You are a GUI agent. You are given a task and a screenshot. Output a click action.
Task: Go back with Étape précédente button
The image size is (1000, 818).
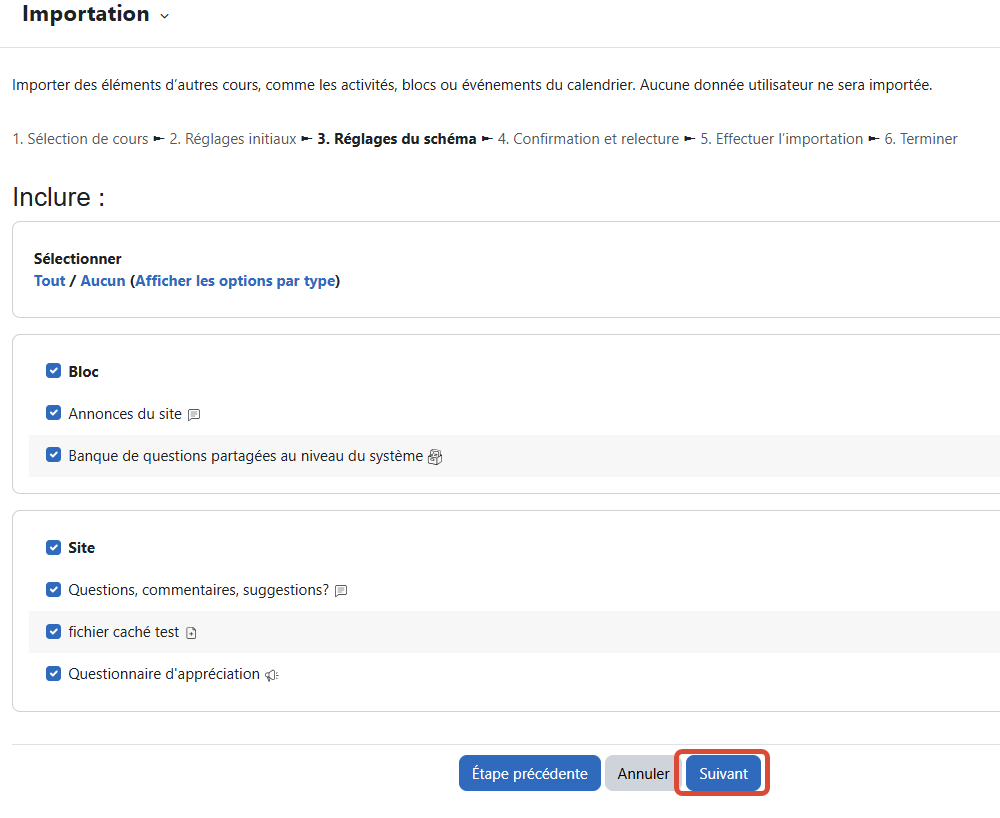[529, 773]
